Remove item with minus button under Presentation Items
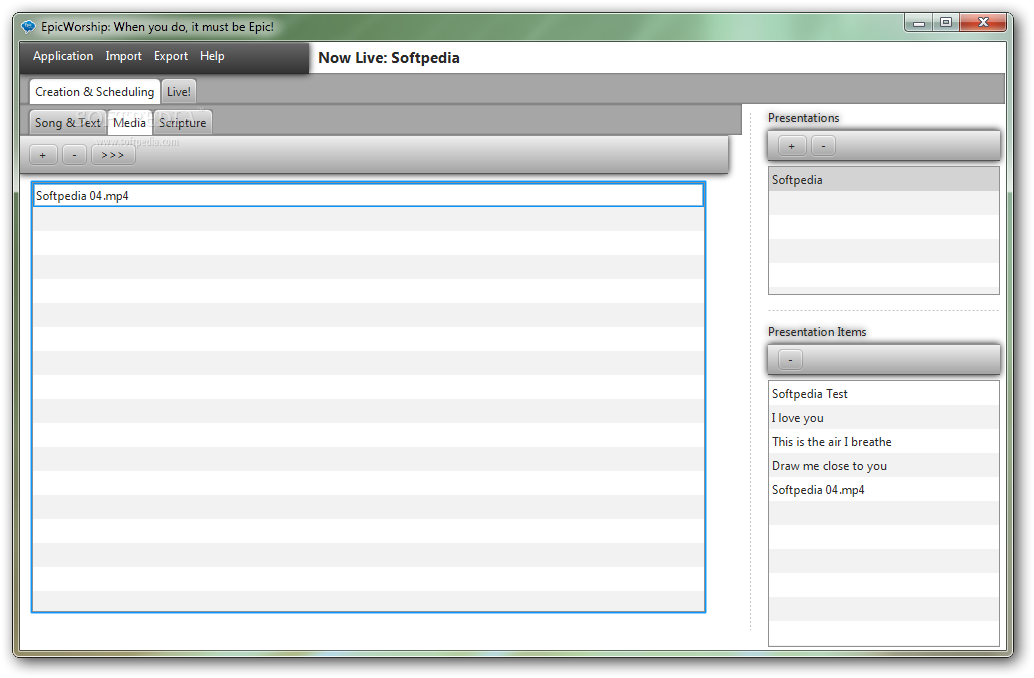Image resolution: width=1034 pixels, height=678 pixels. [791, 359]
